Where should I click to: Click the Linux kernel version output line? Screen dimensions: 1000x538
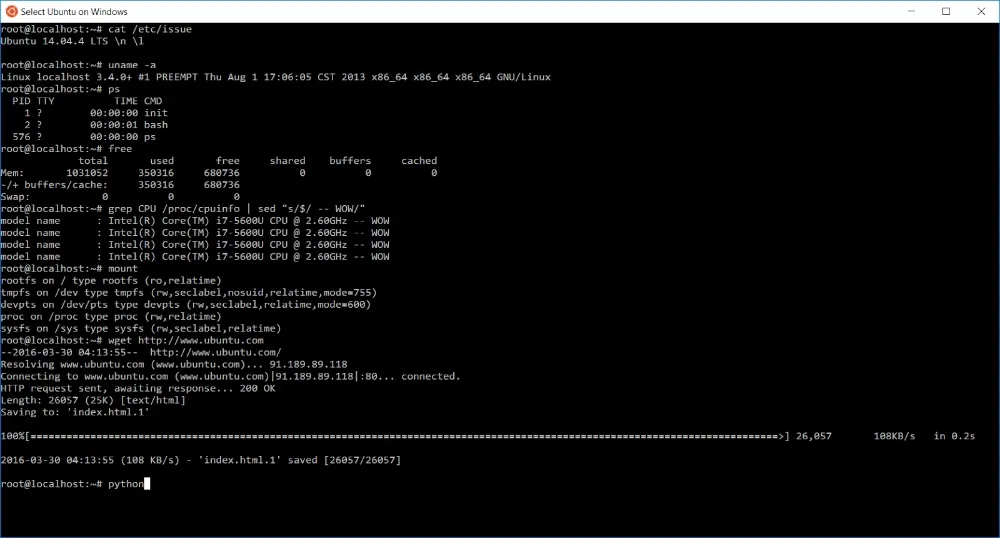point(276,77)
